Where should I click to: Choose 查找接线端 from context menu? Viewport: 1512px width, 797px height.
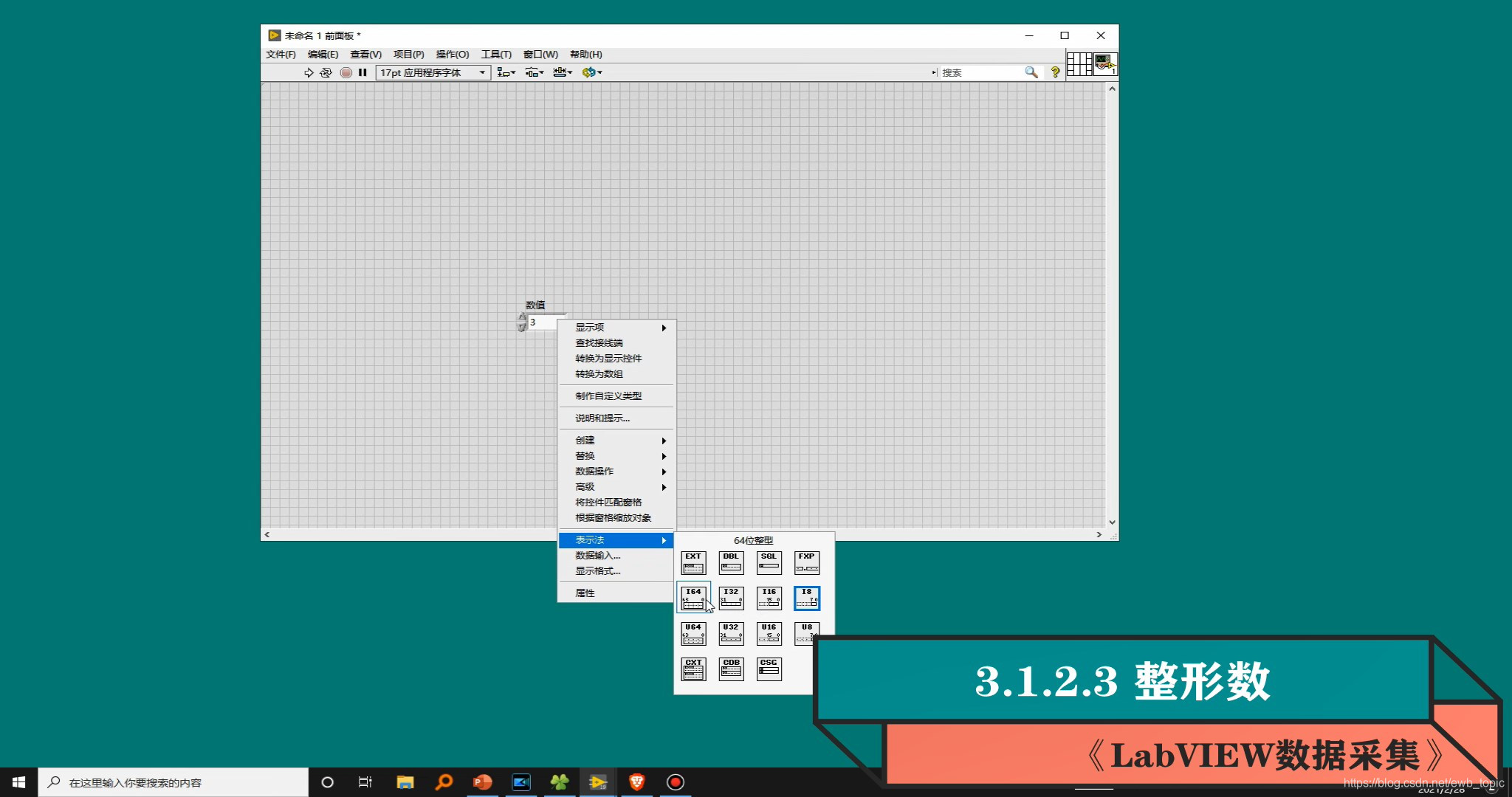pyautogui.click(x=616, y=343)
